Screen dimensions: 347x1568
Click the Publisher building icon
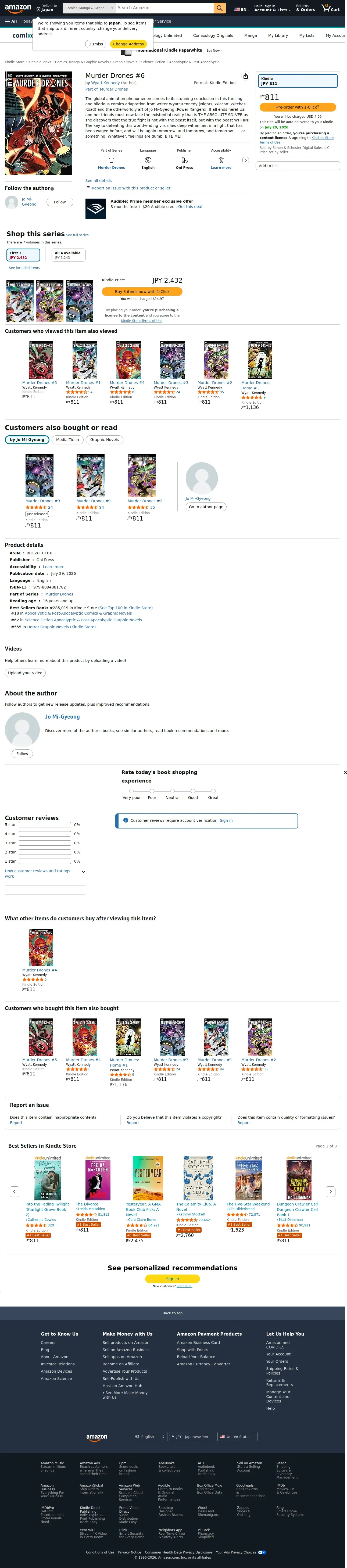pos(184,160)
